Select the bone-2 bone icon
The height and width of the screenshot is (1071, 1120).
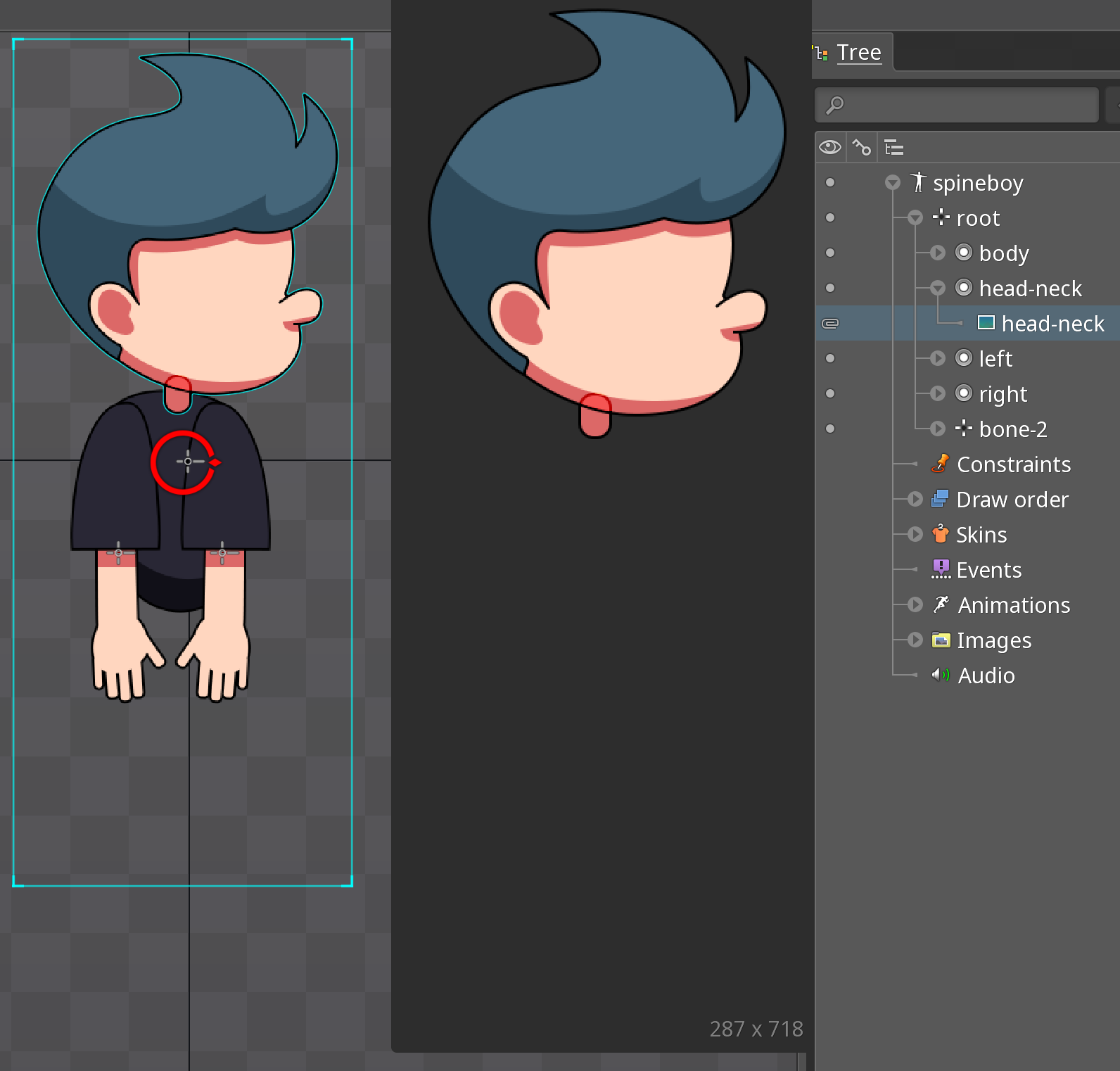(964, 428)
